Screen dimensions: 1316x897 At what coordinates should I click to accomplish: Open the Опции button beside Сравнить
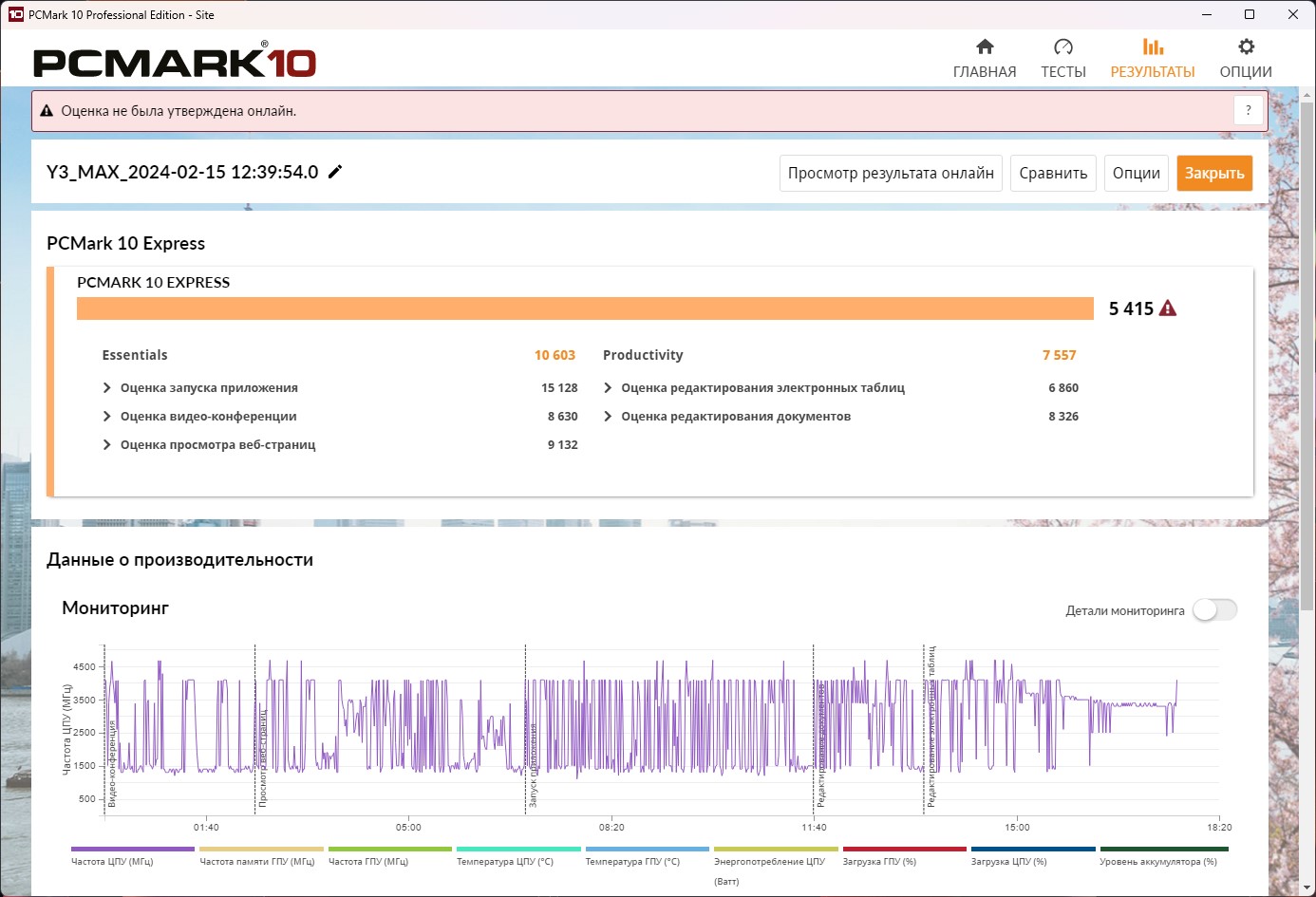[1137, 173]
